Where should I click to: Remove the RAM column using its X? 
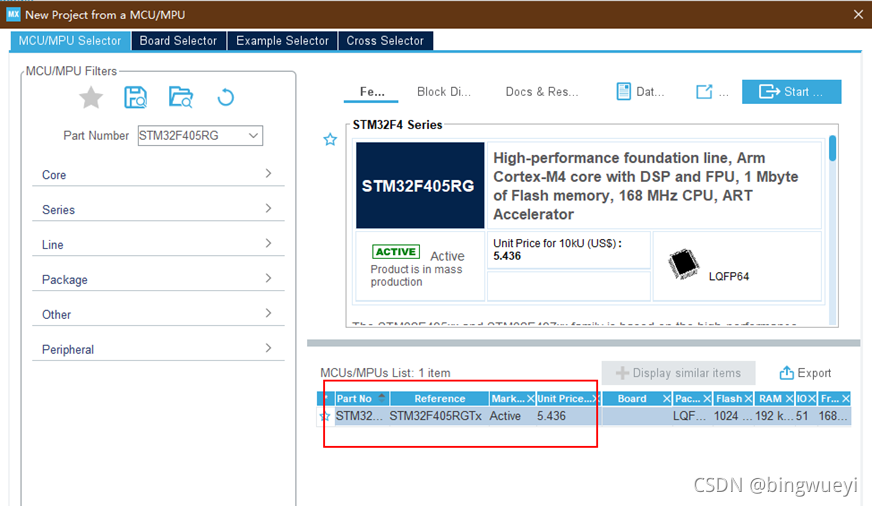coord(789,399)
